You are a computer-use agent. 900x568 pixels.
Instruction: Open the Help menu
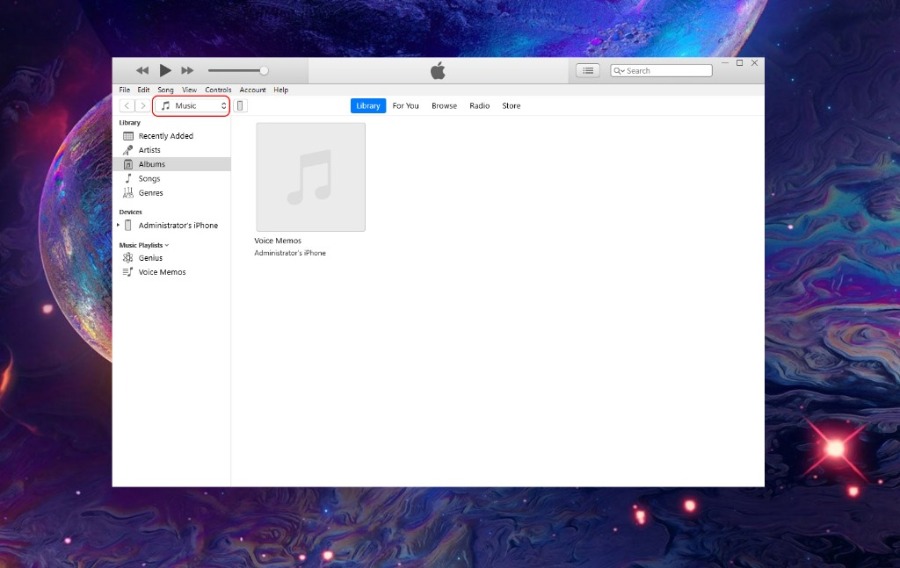(x=281, y=90)
